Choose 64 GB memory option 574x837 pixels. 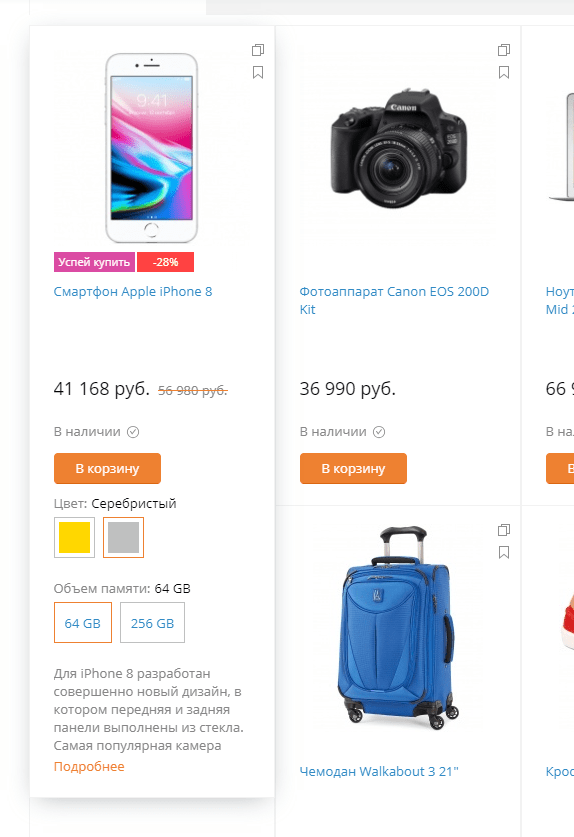[83, 623]
